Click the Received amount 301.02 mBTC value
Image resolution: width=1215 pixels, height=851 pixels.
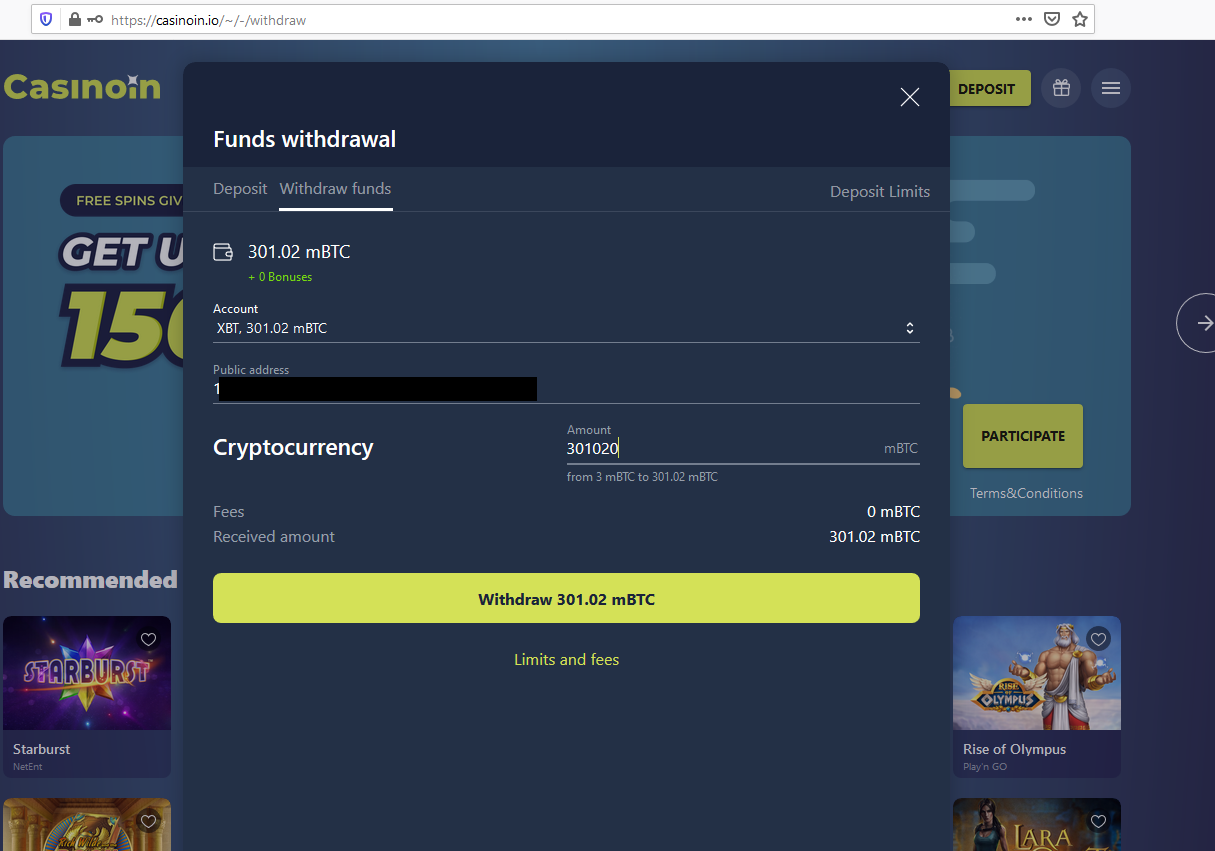[x=874, y=537]
